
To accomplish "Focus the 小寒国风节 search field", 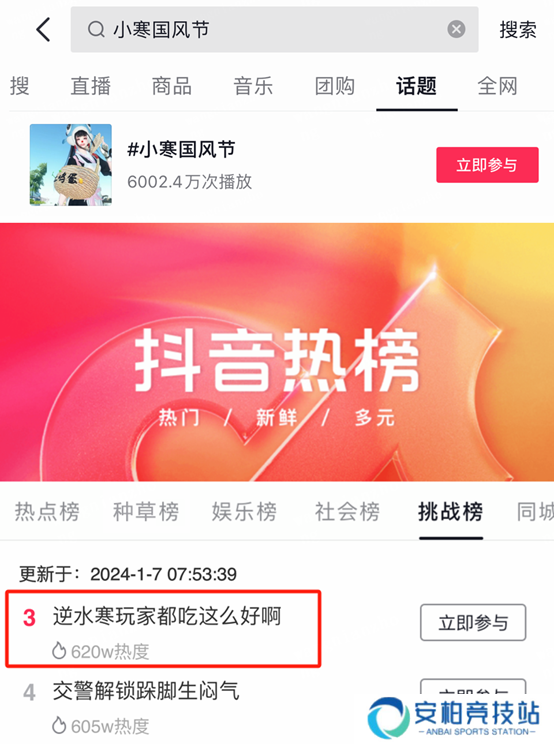I will tap(274, 29).
